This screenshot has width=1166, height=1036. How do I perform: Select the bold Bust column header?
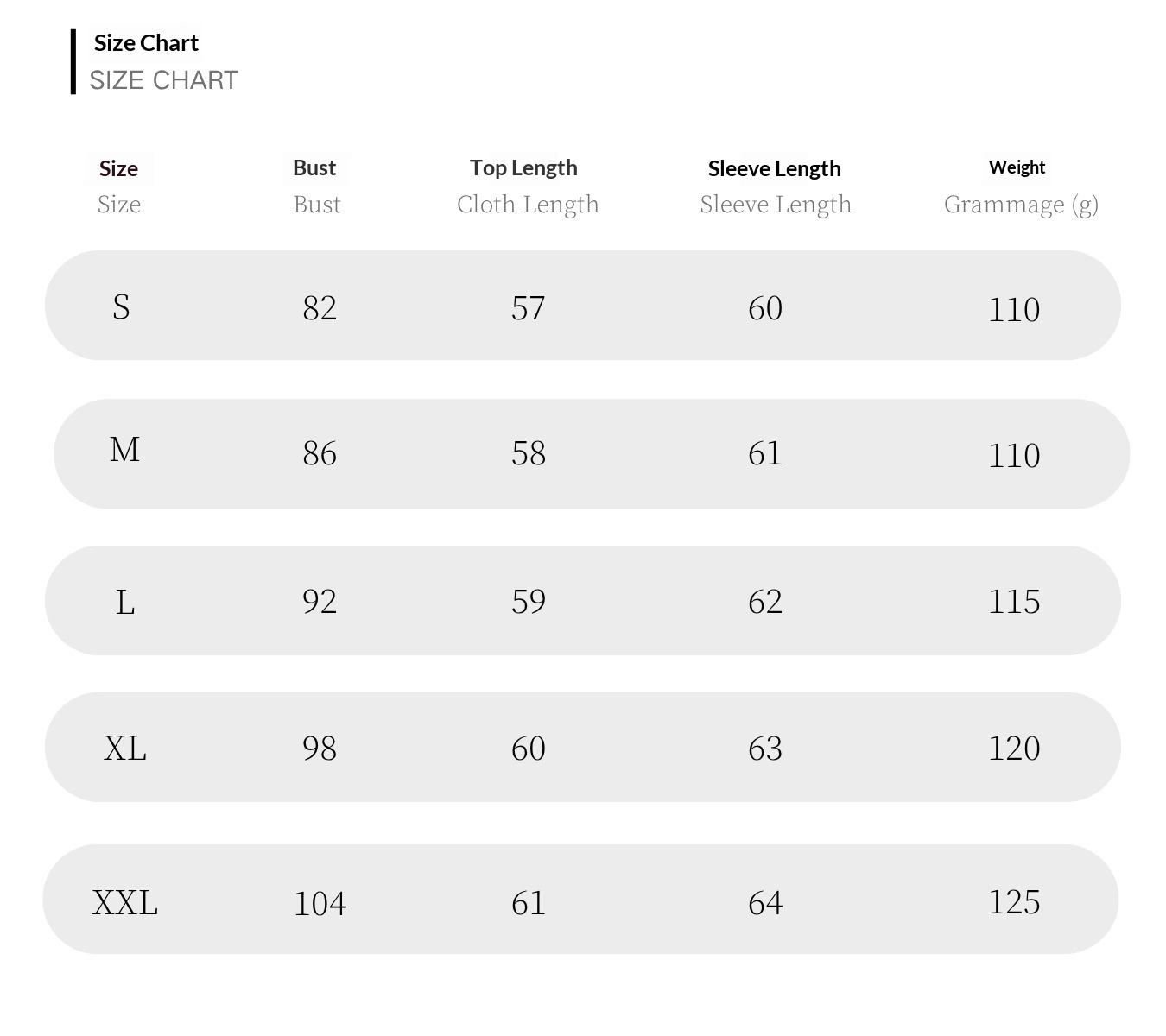point(314,167)
